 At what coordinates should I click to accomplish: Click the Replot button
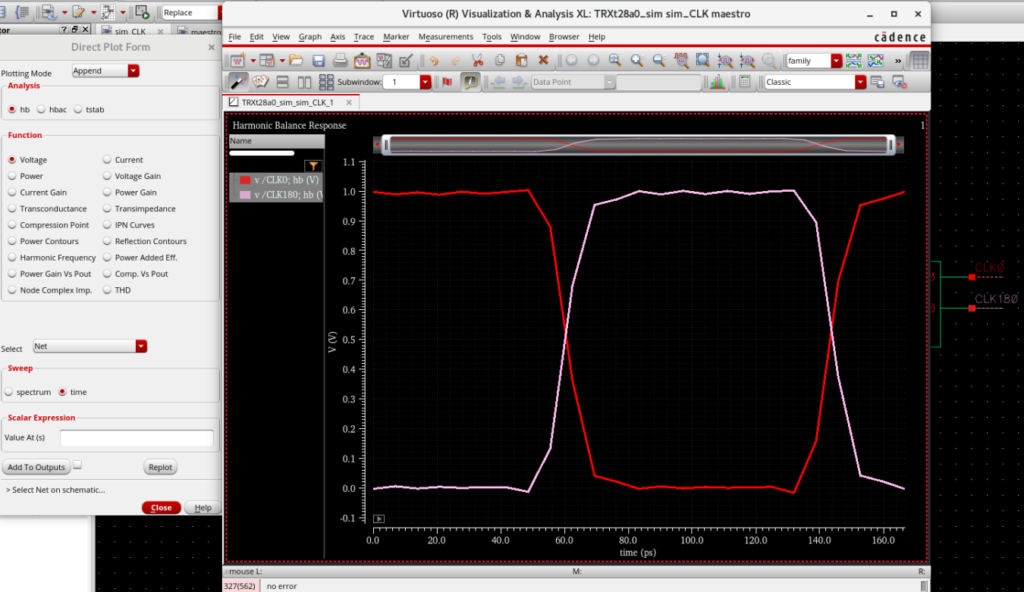point(160,467)
